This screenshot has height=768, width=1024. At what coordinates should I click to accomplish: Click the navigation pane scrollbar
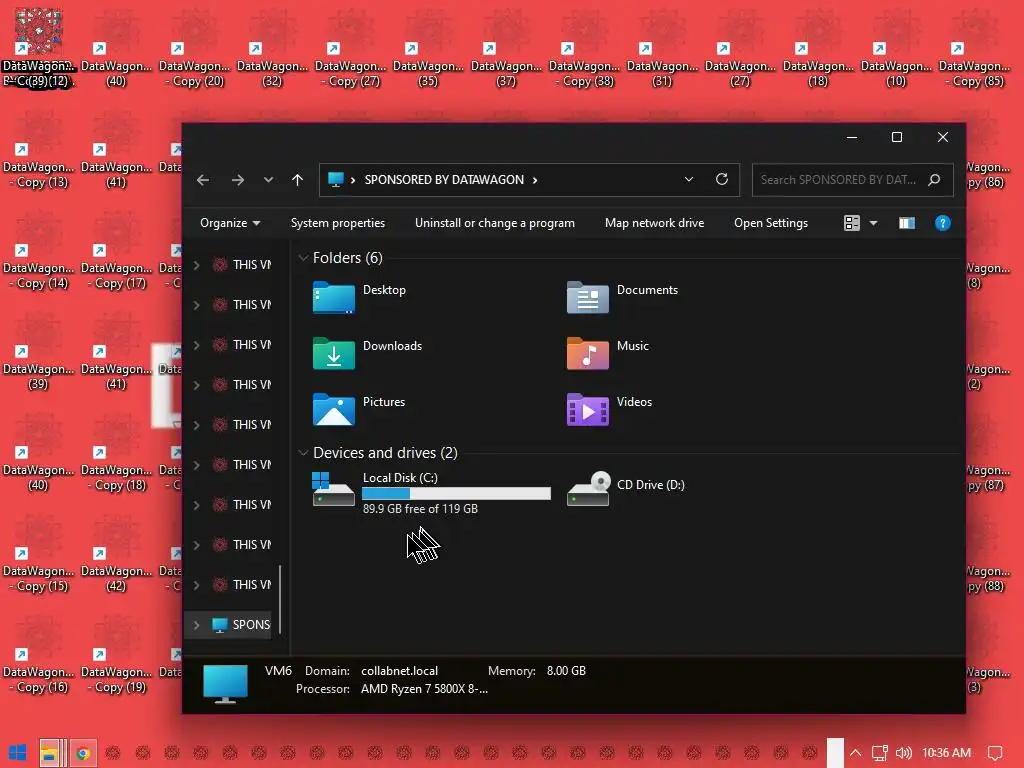pos(280,599)
